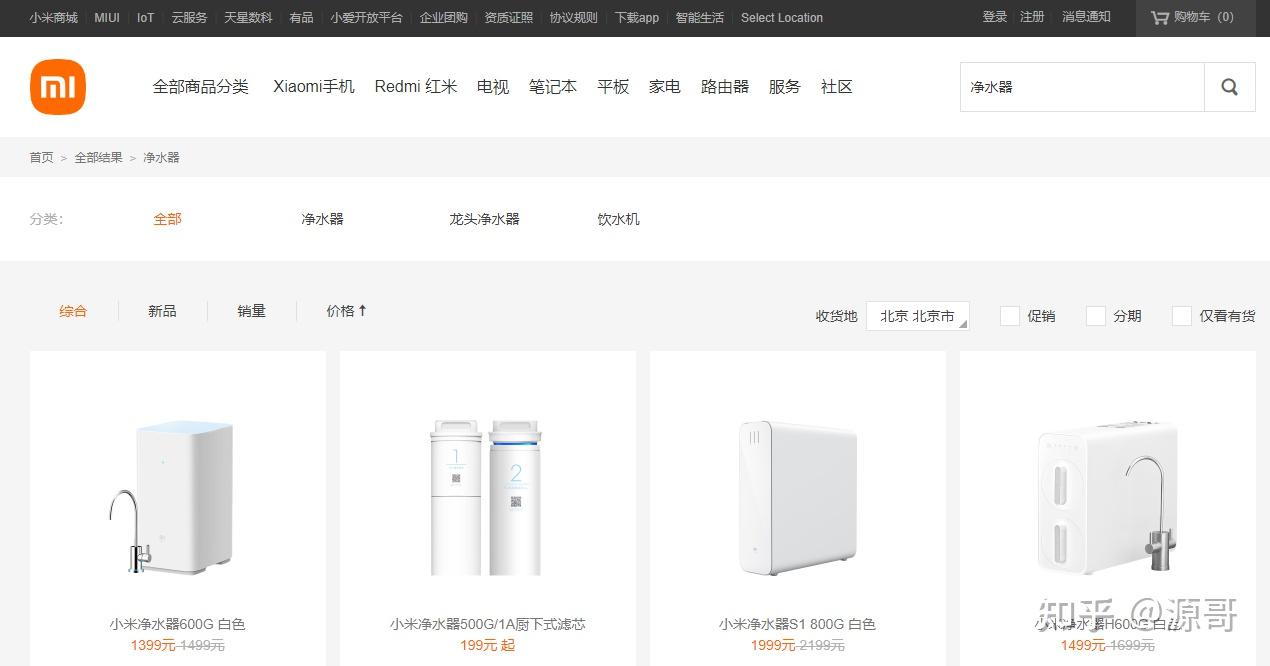
Task: Click 小爱开放平台 top link
Action: (x=366, y=17)
